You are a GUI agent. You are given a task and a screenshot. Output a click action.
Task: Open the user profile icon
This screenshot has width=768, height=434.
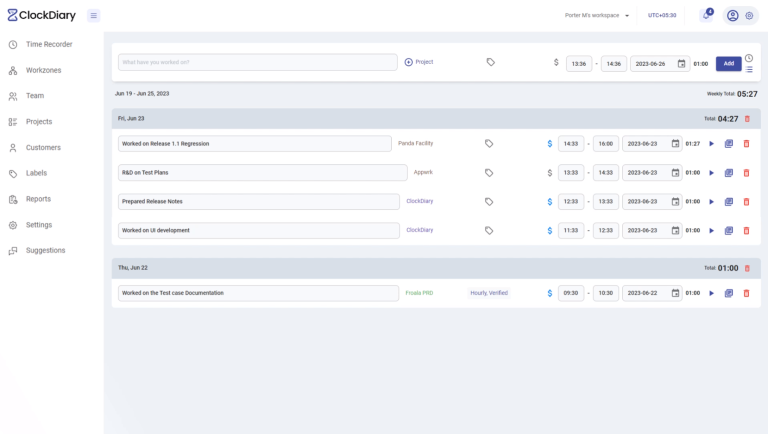732,16
